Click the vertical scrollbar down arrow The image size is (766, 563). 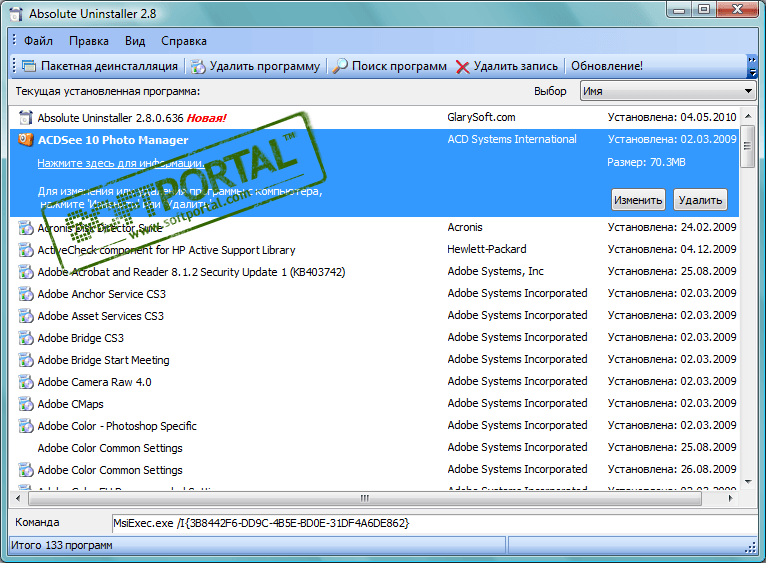[x=748, y=482]
